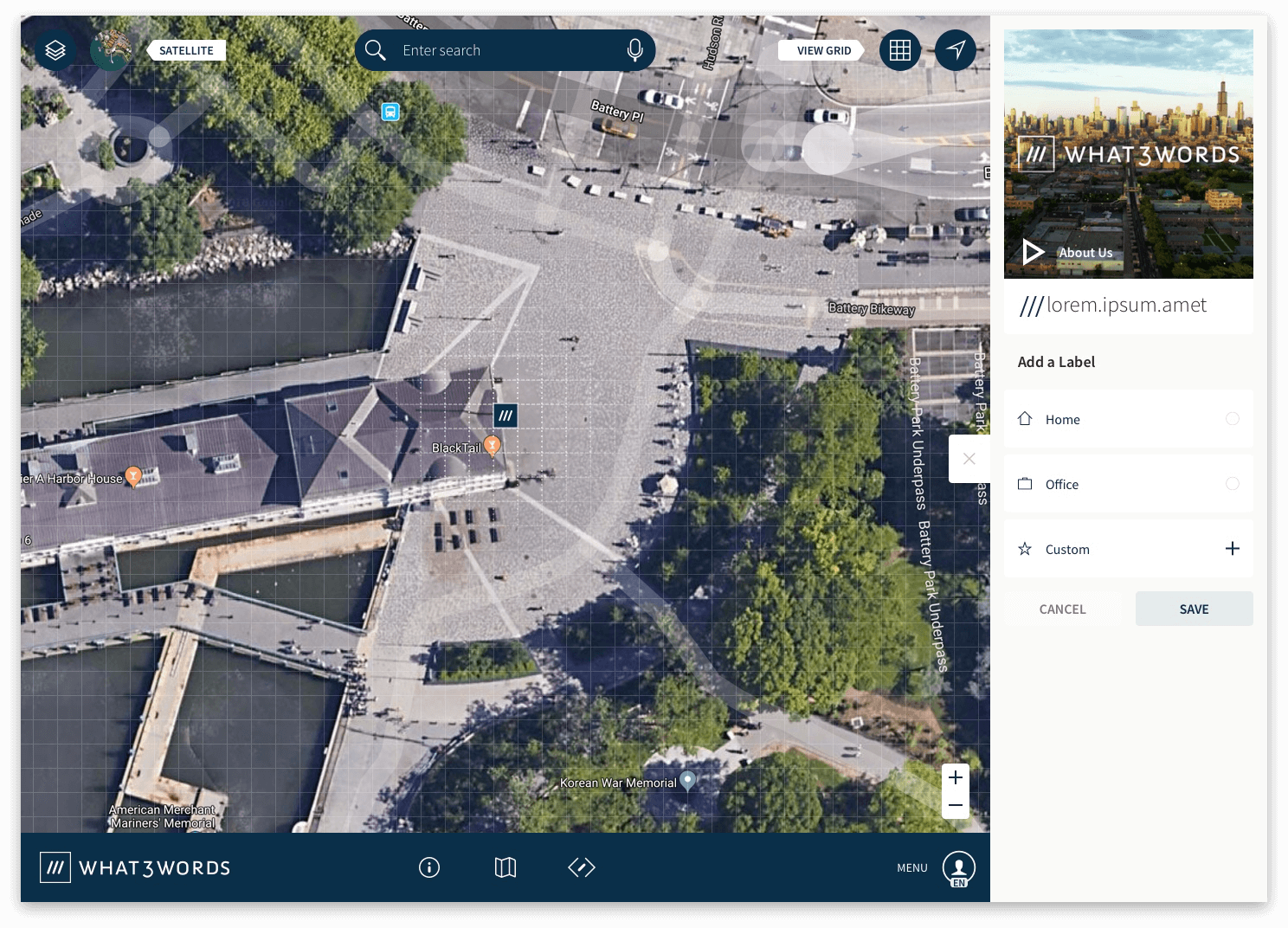Click the American Merchant Mariners' Memorial label
Image resolution: width=1288 pixels, height=928 pixels.
tap(162, 816)
